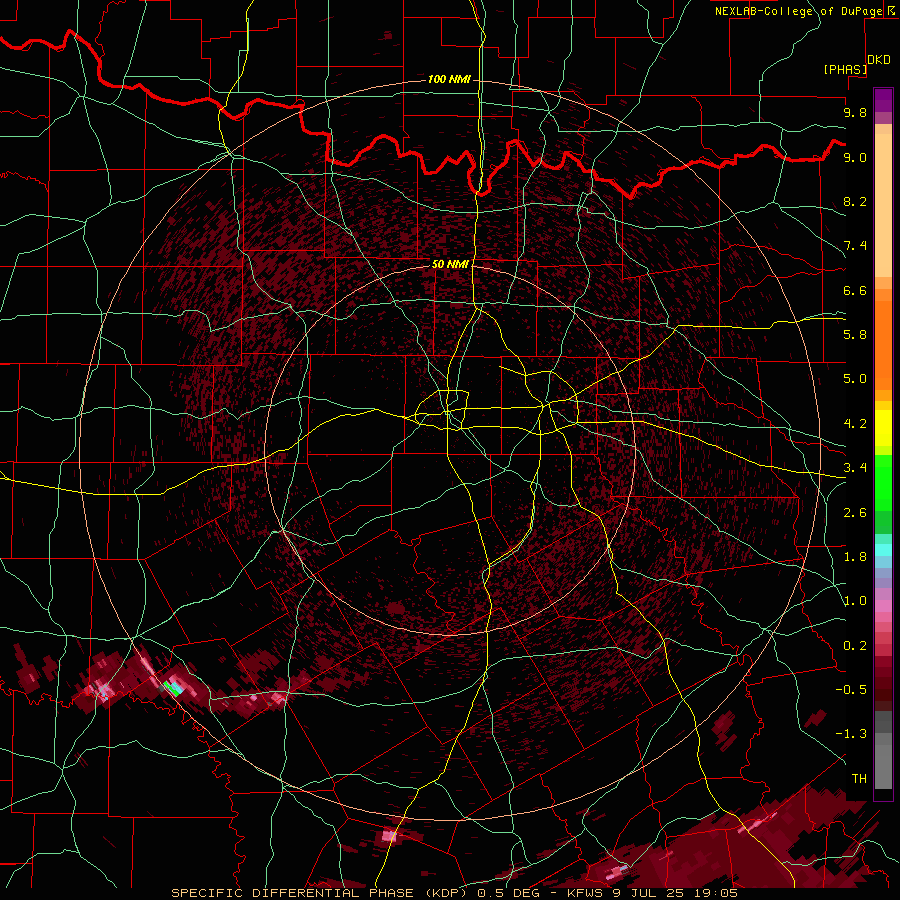Click the green-cyan high KDP storm core
Image resolution: width=900 pixels, height=900 pixels.
173,688
